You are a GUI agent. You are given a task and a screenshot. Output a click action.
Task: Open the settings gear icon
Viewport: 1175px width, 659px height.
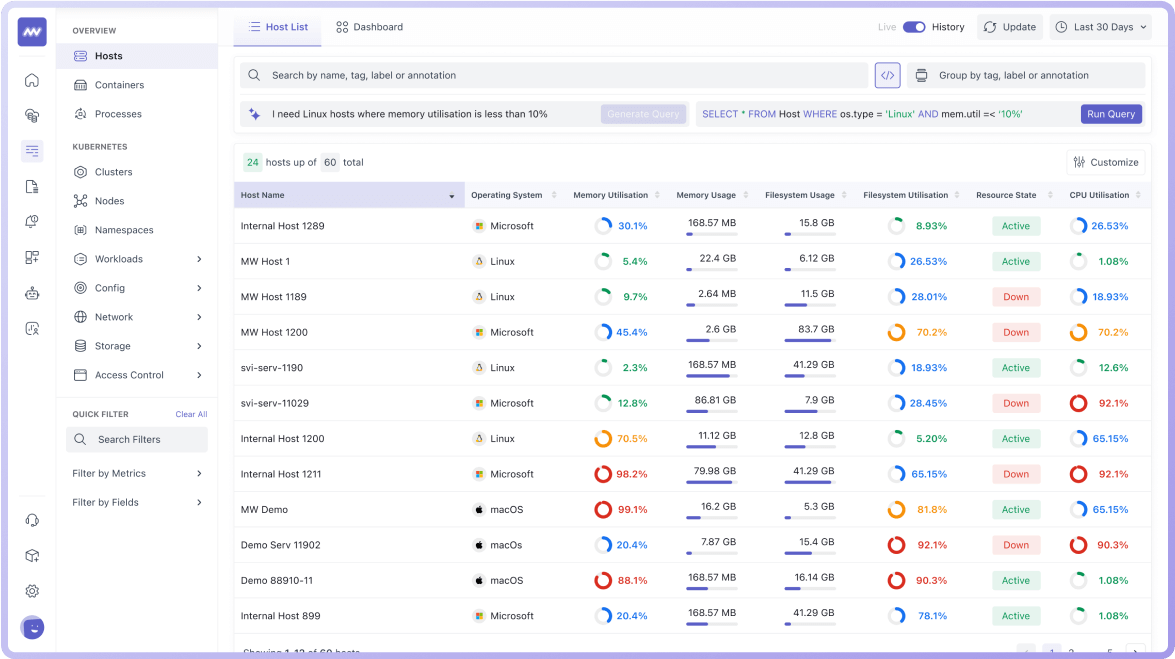[32, 591]
